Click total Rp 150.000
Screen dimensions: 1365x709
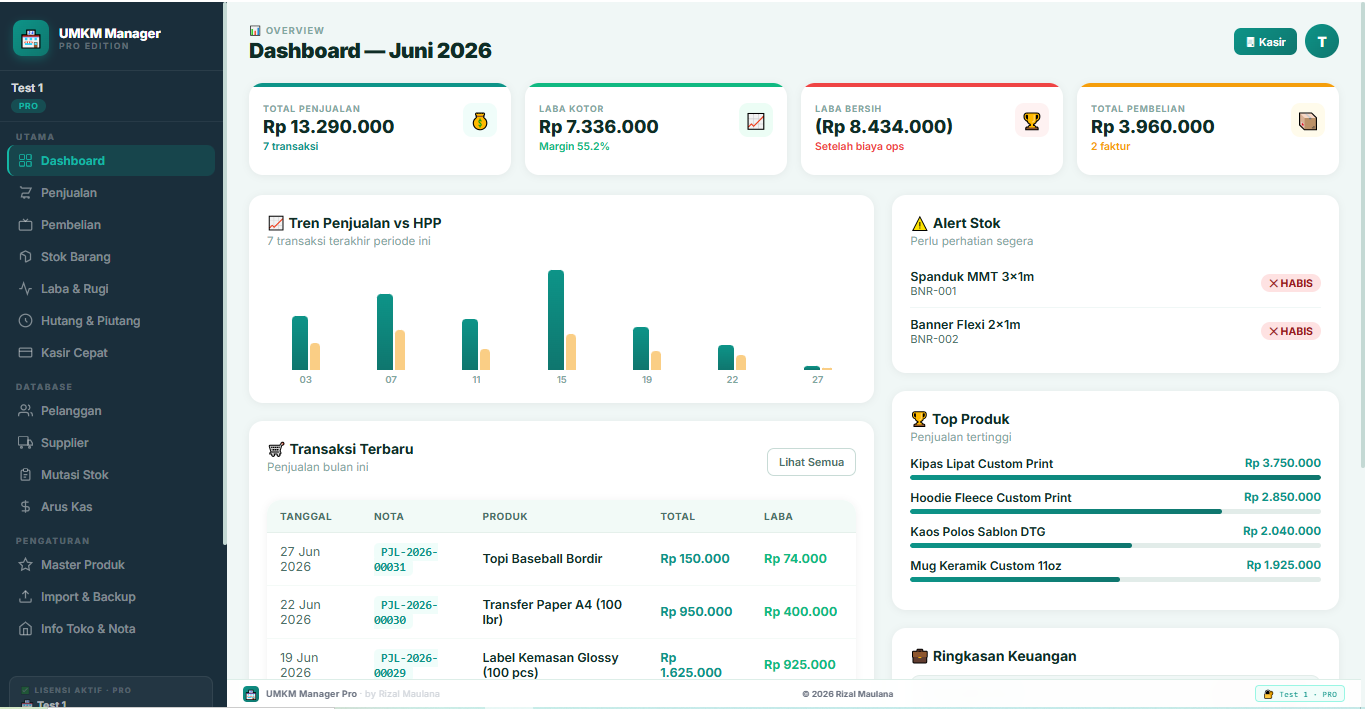tap(695, 559)
